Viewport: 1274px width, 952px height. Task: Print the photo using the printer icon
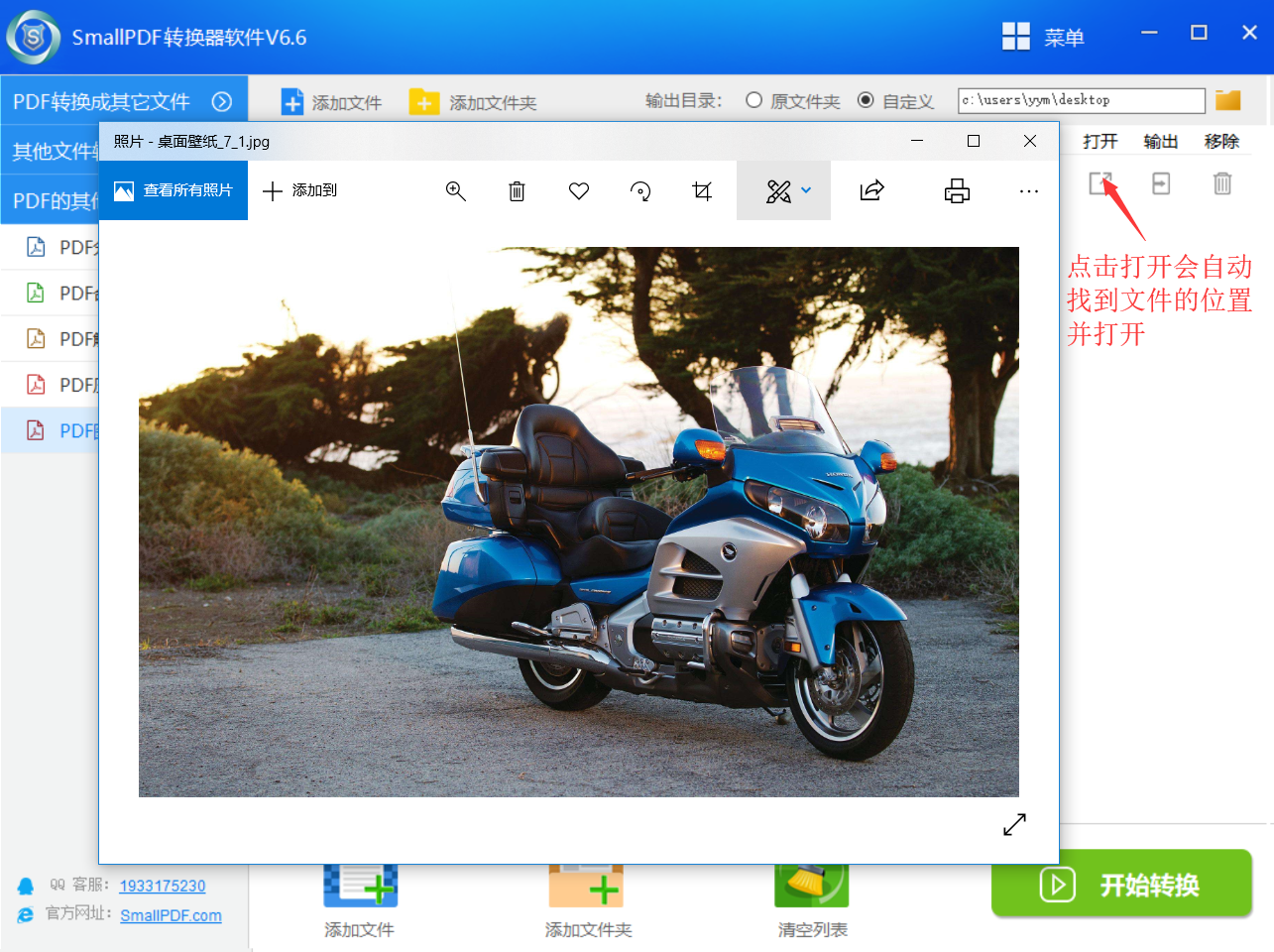click(x=957, y=191)
